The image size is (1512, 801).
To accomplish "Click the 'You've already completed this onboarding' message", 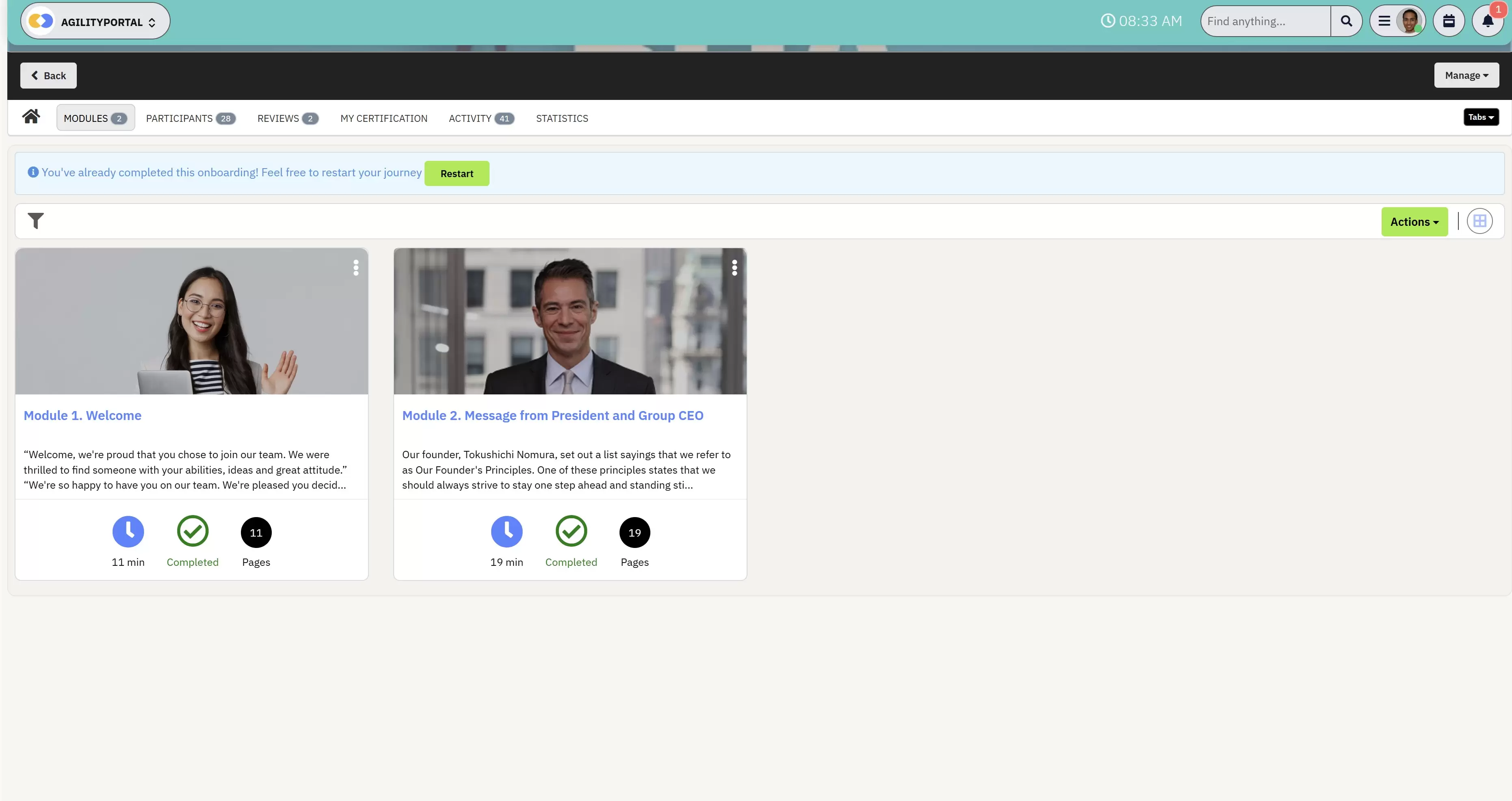I will tap(231, 173).
